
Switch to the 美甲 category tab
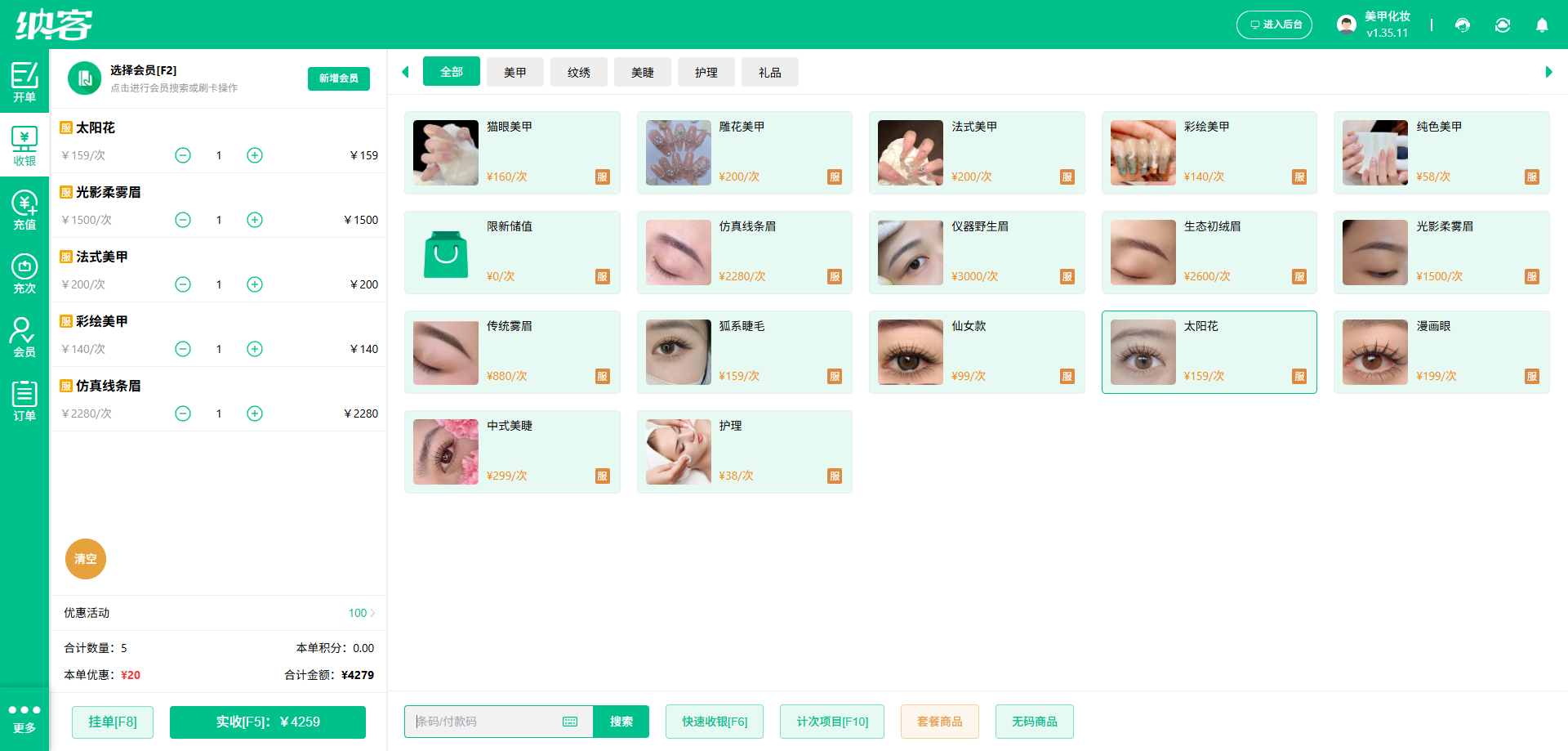515,72
